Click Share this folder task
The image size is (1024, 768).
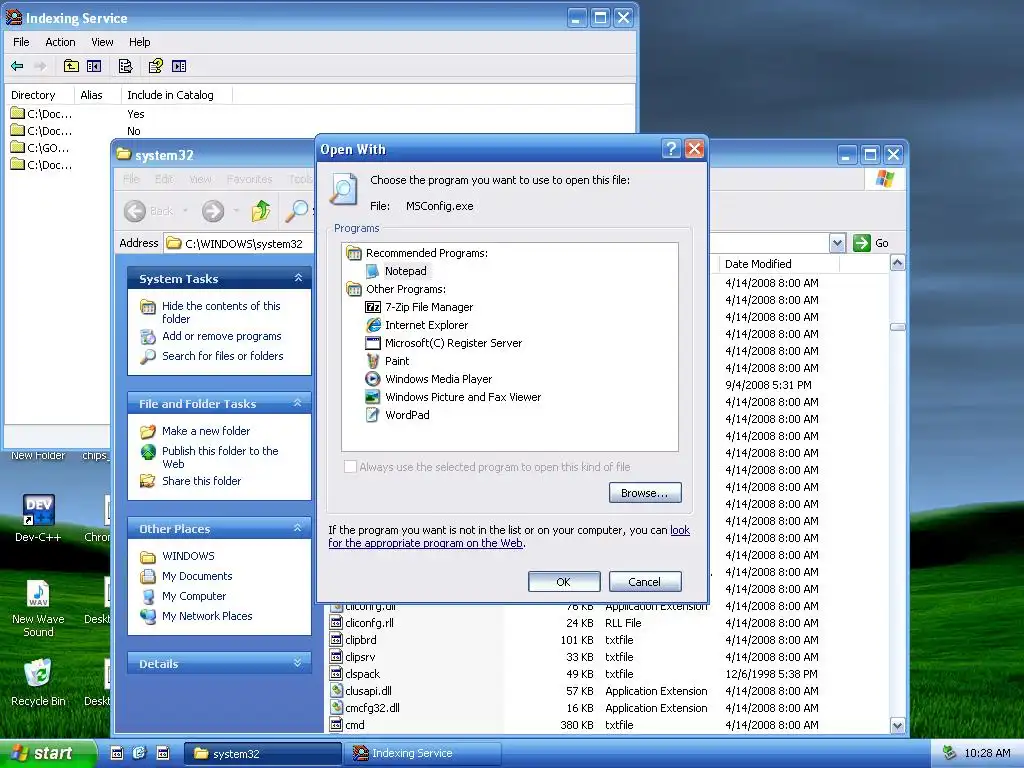tap(201, 481)
